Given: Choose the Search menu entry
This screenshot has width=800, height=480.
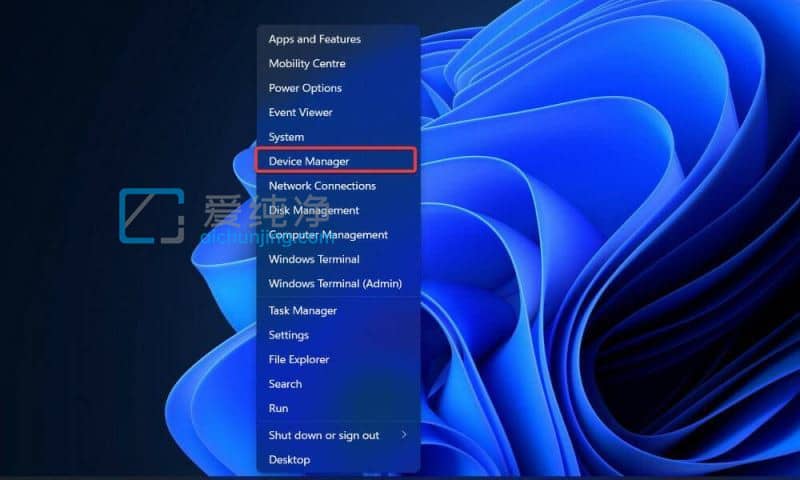Looking at the screenshot, I should pos(285,384).
